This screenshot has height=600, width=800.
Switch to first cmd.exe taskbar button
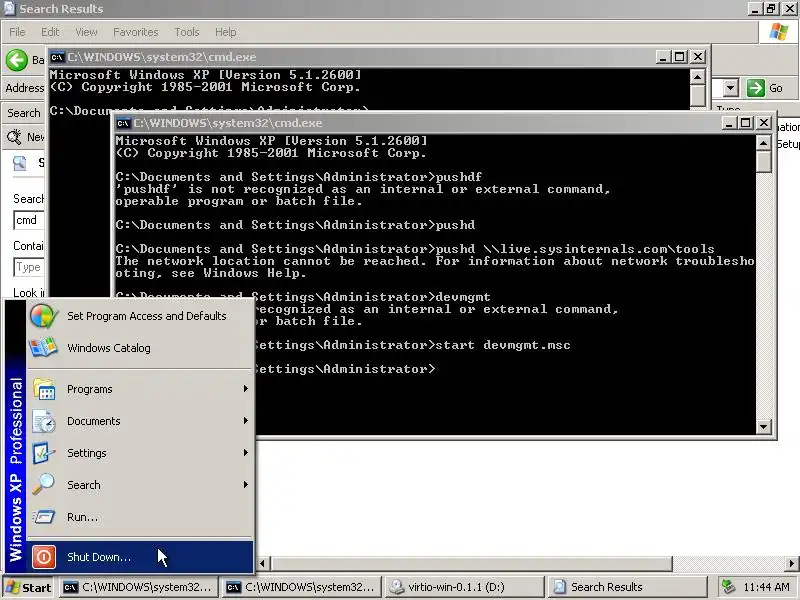[x=138, y=587]
